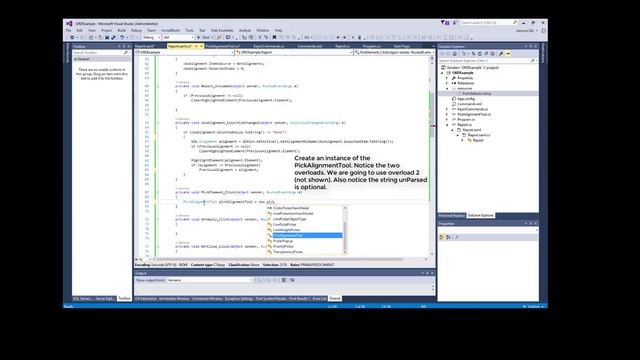This screenshot has width=640, height=360.
Task: Open the Show output from dropdown
Action: click(x=210, y=280)
